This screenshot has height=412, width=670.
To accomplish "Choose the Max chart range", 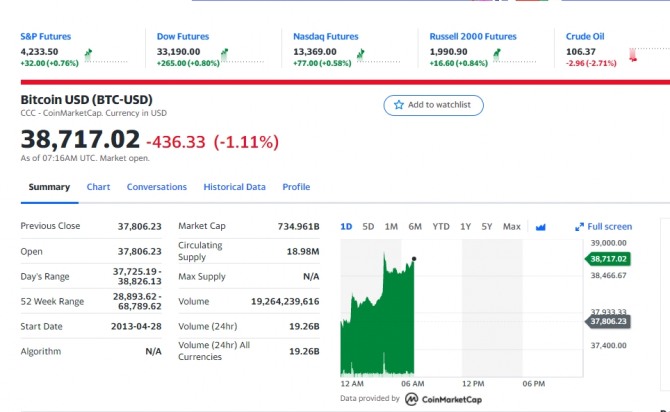I will coord(512,227).
